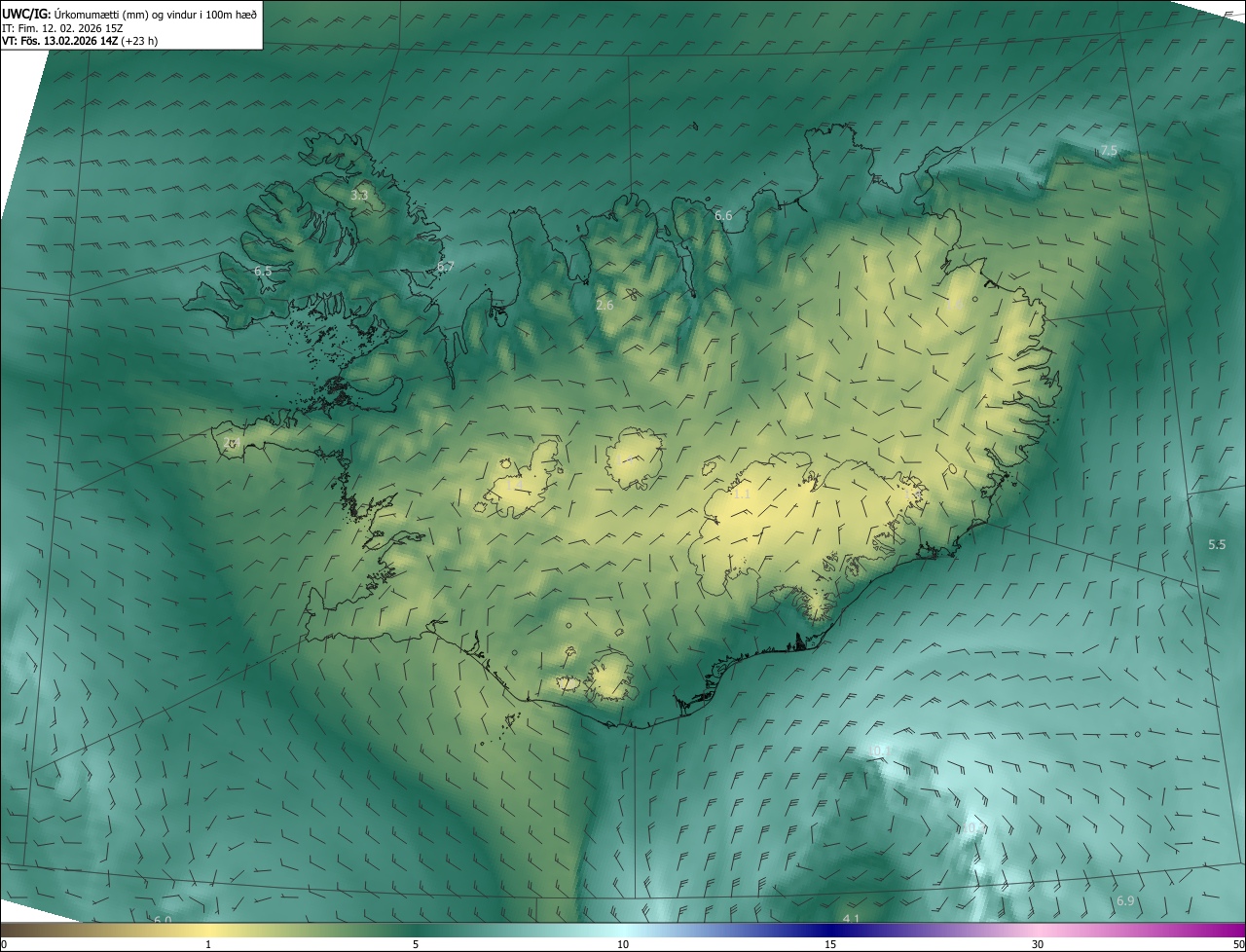The width and height of the screenshot is (1246, 952).
Task: Click the 1 tick on the color scale
Action: (x=208, y=944)
